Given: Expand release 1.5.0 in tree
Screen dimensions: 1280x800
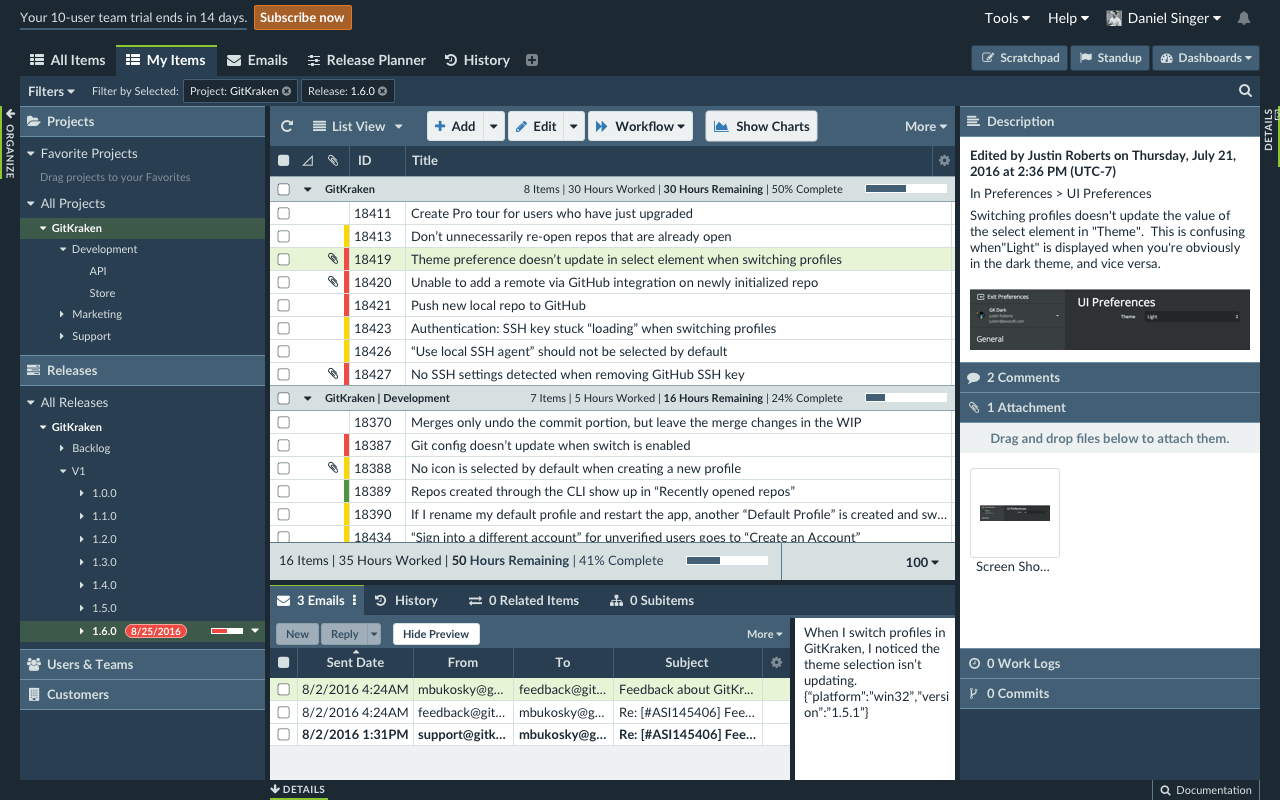Looking at the screenshot, I should (82, 608).
